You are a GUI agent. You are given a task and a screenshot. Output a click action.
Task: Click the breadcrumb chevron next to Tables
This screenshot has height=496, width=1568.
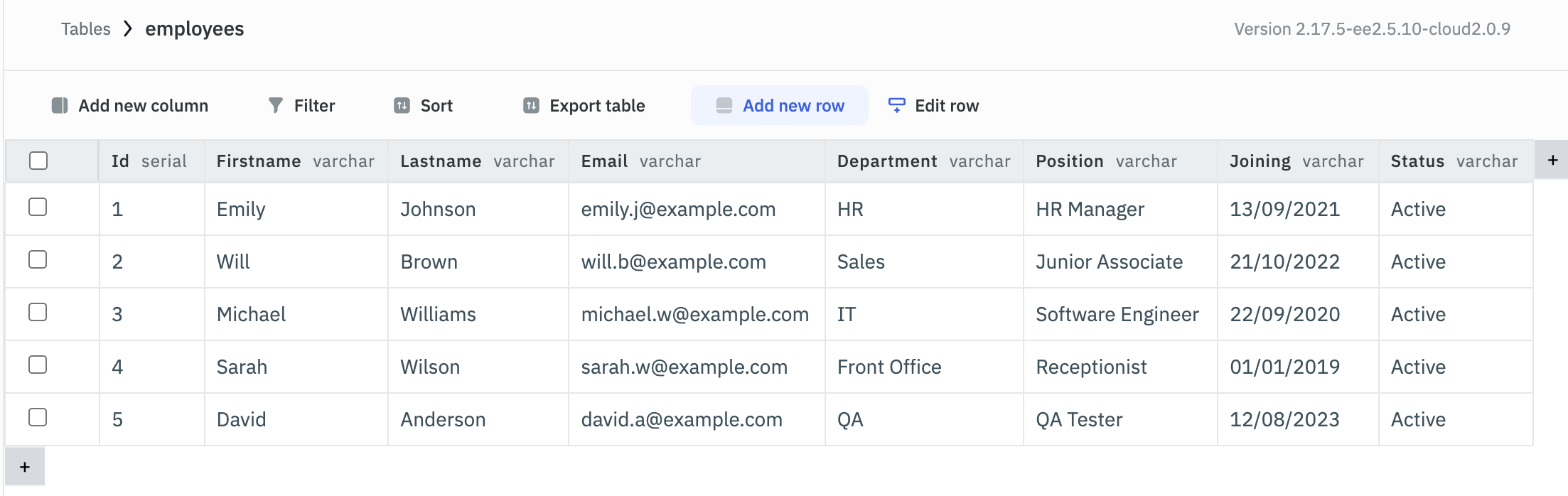(x=128, y=29)
